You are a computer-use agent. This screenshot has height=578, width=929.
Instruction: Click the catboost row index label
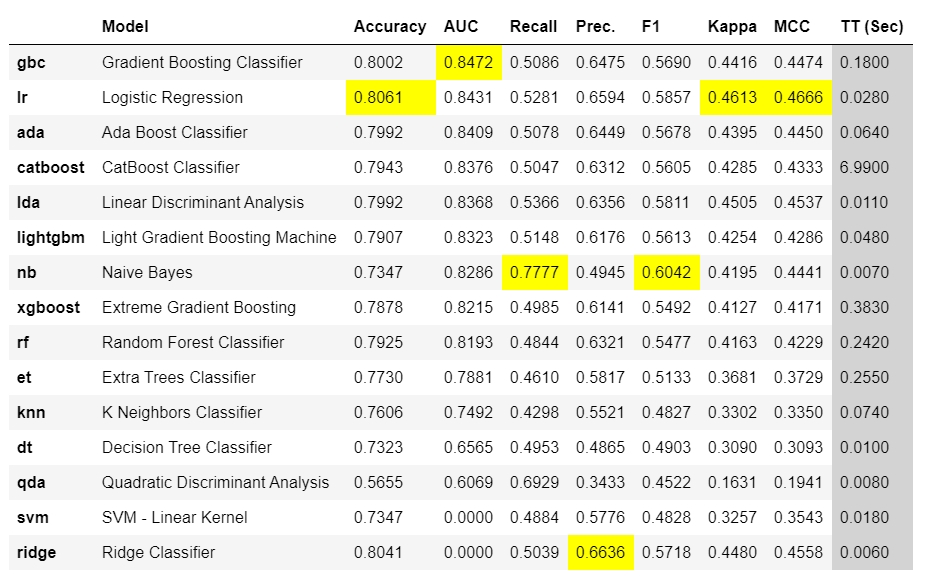tap(51, 167)
